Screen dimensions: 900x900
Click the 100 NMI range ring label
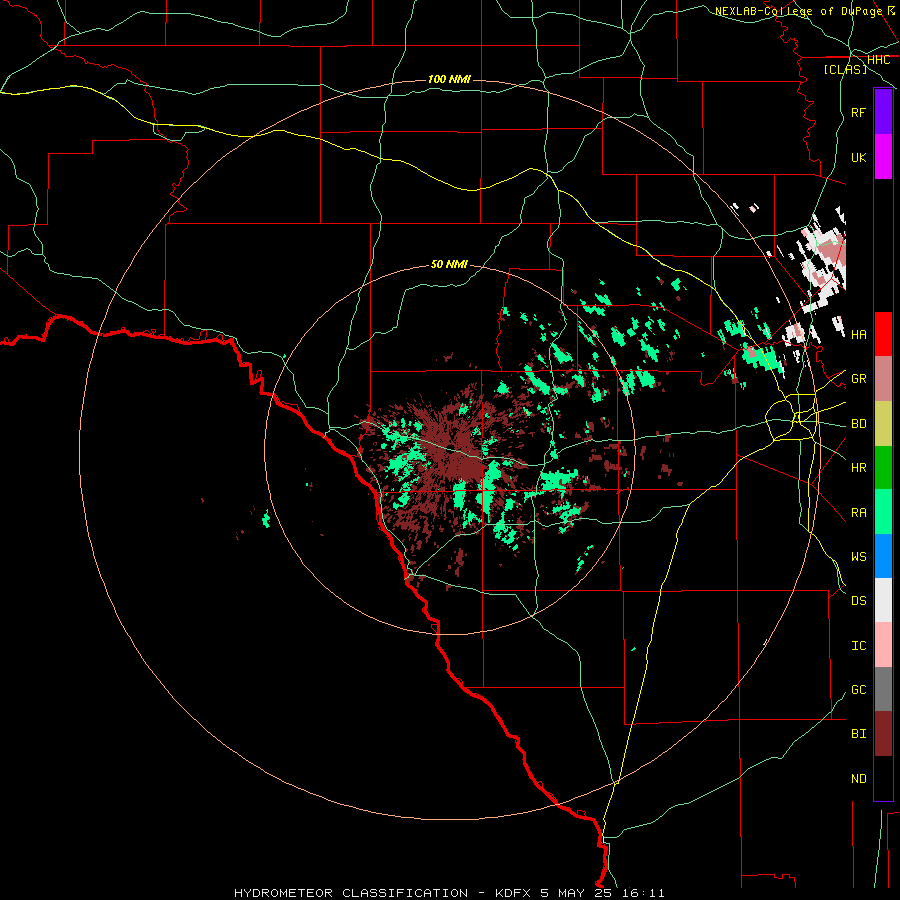(449, 79)
